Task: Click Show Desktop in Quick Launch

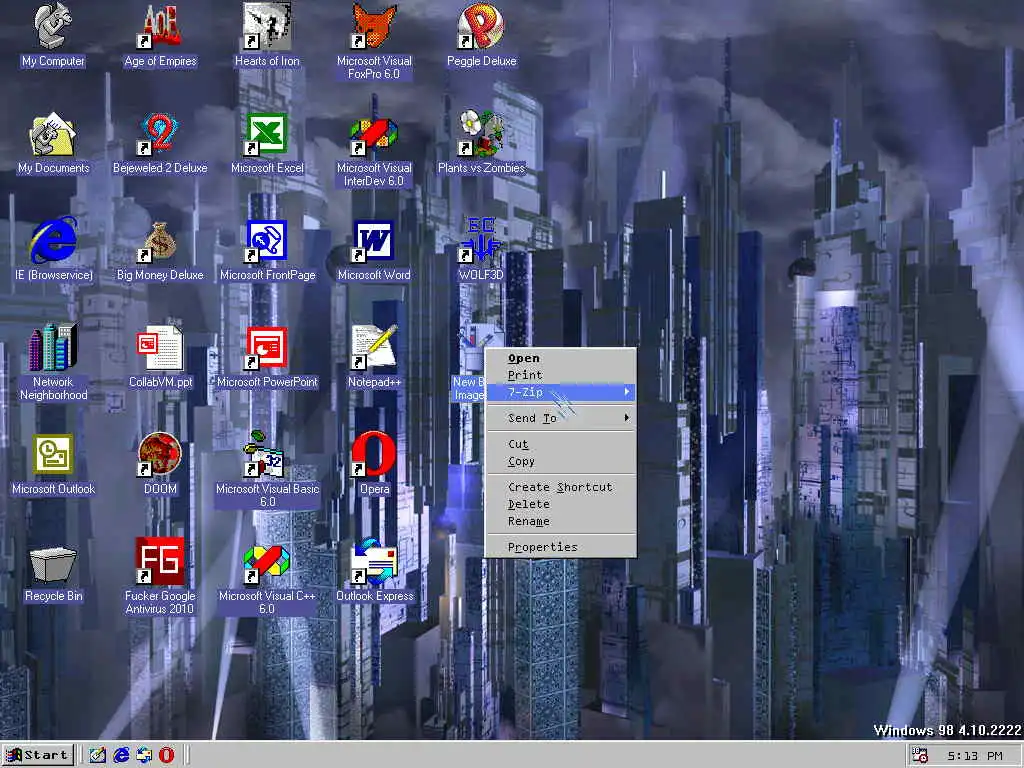Action: coord(97,756)
